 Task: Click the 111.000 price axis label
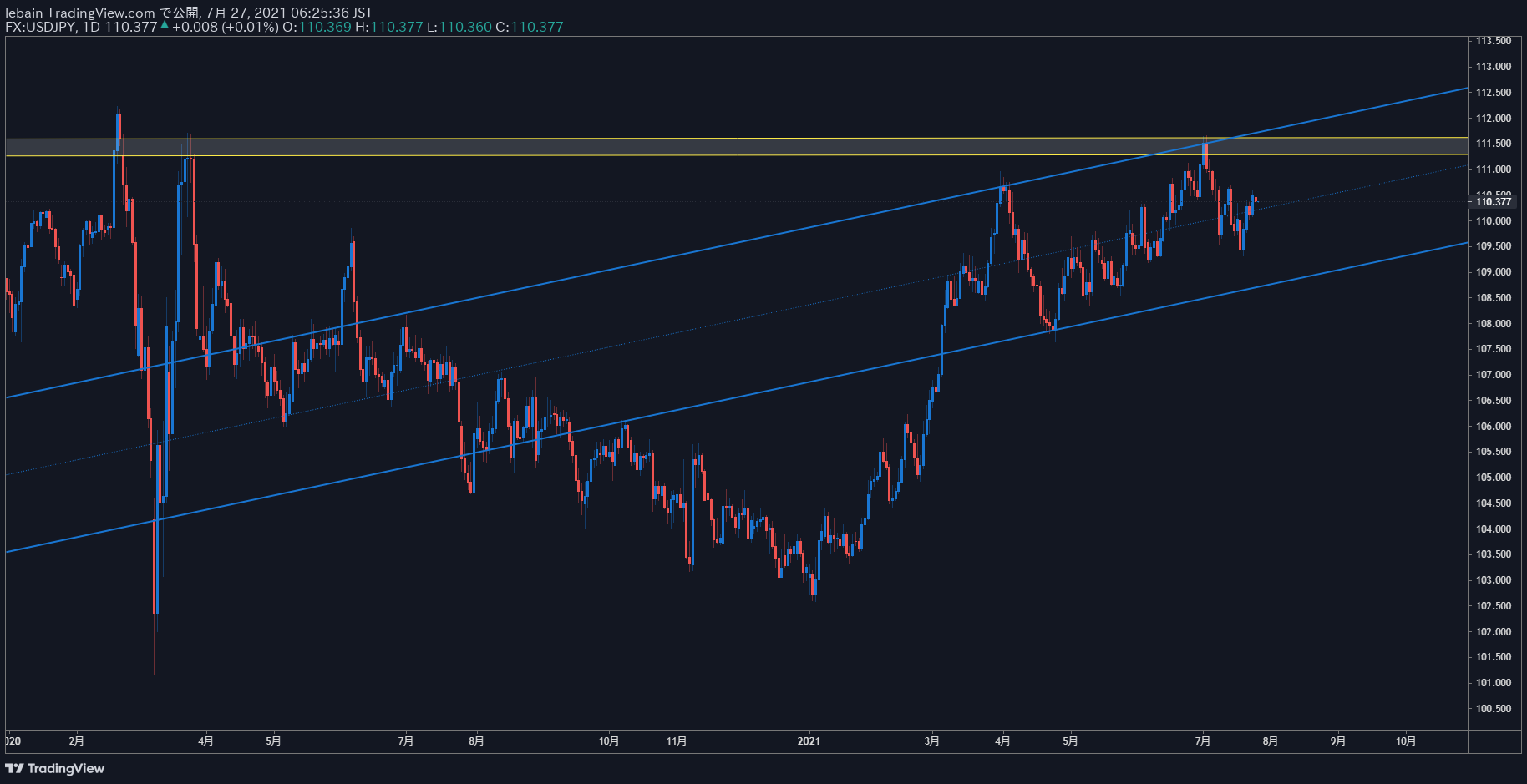click(1494, 169)
